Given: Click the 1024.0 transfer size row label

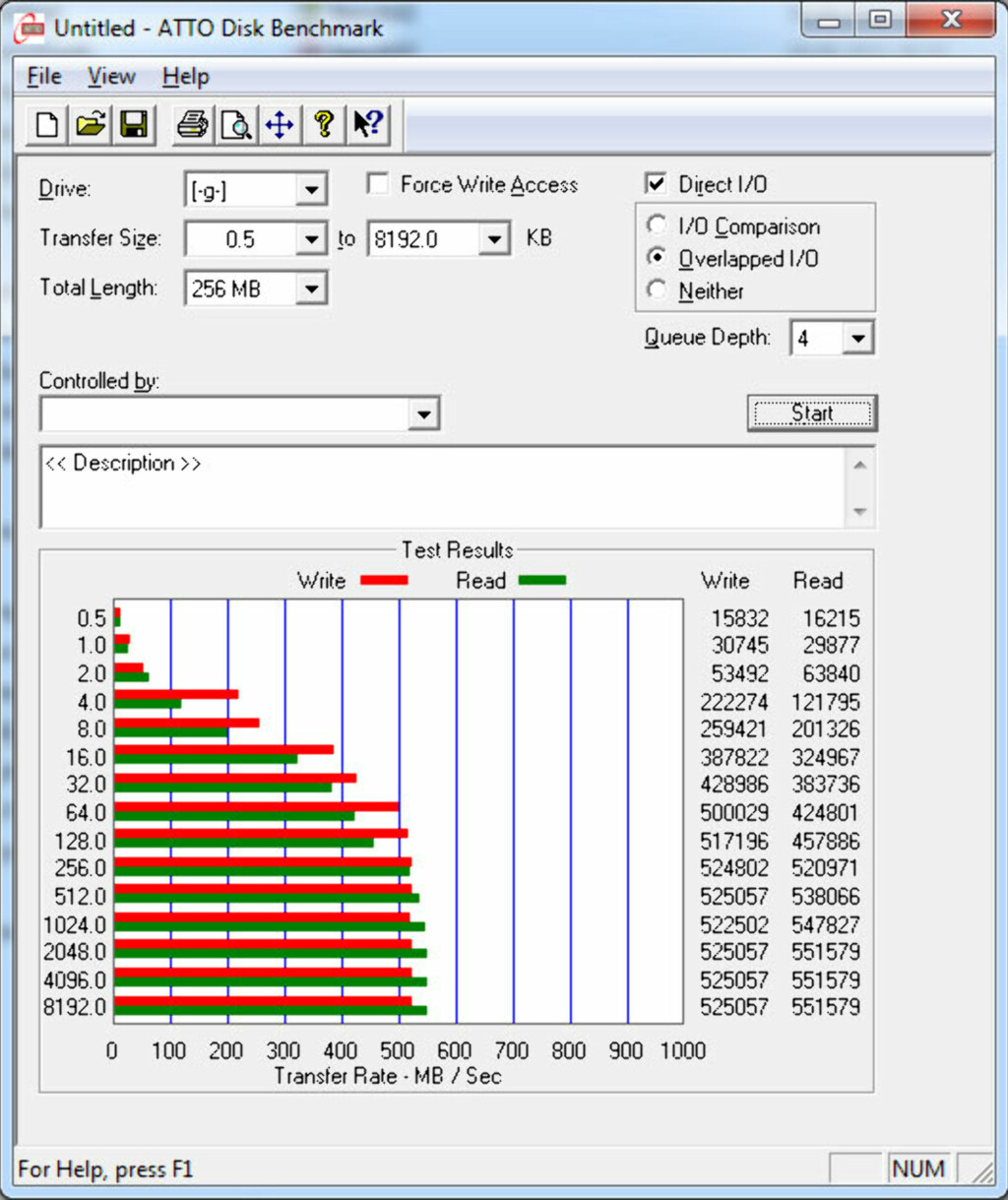Looking at the screenshot, I should point(74,925).
